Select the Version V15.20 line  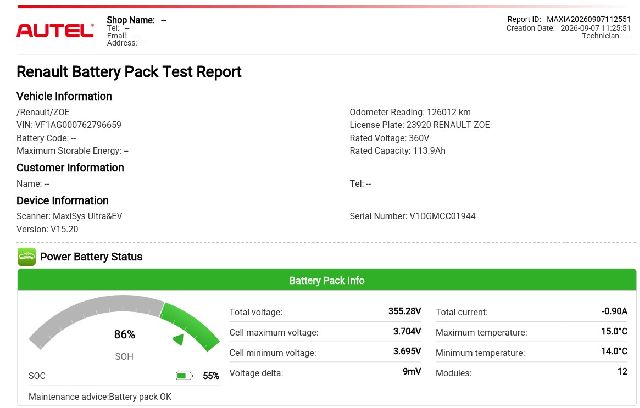click(x=47, y=229)
